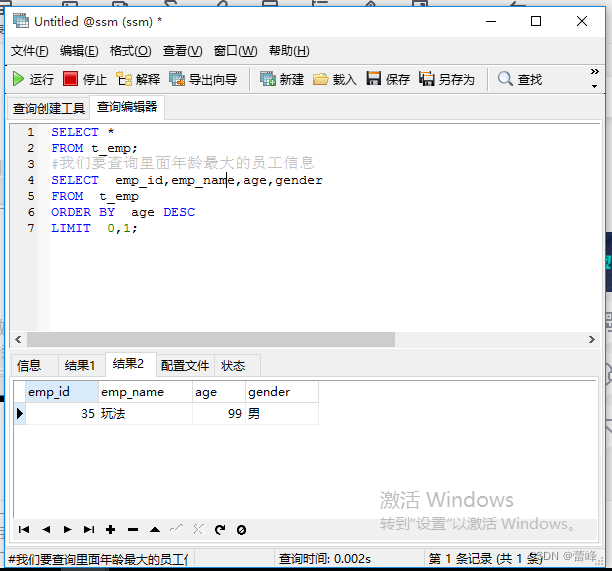The width and height of the screenshot is (612, 571).
Task: Maximize the Untitled @ssm window
Action: click(x=536, y=21)
